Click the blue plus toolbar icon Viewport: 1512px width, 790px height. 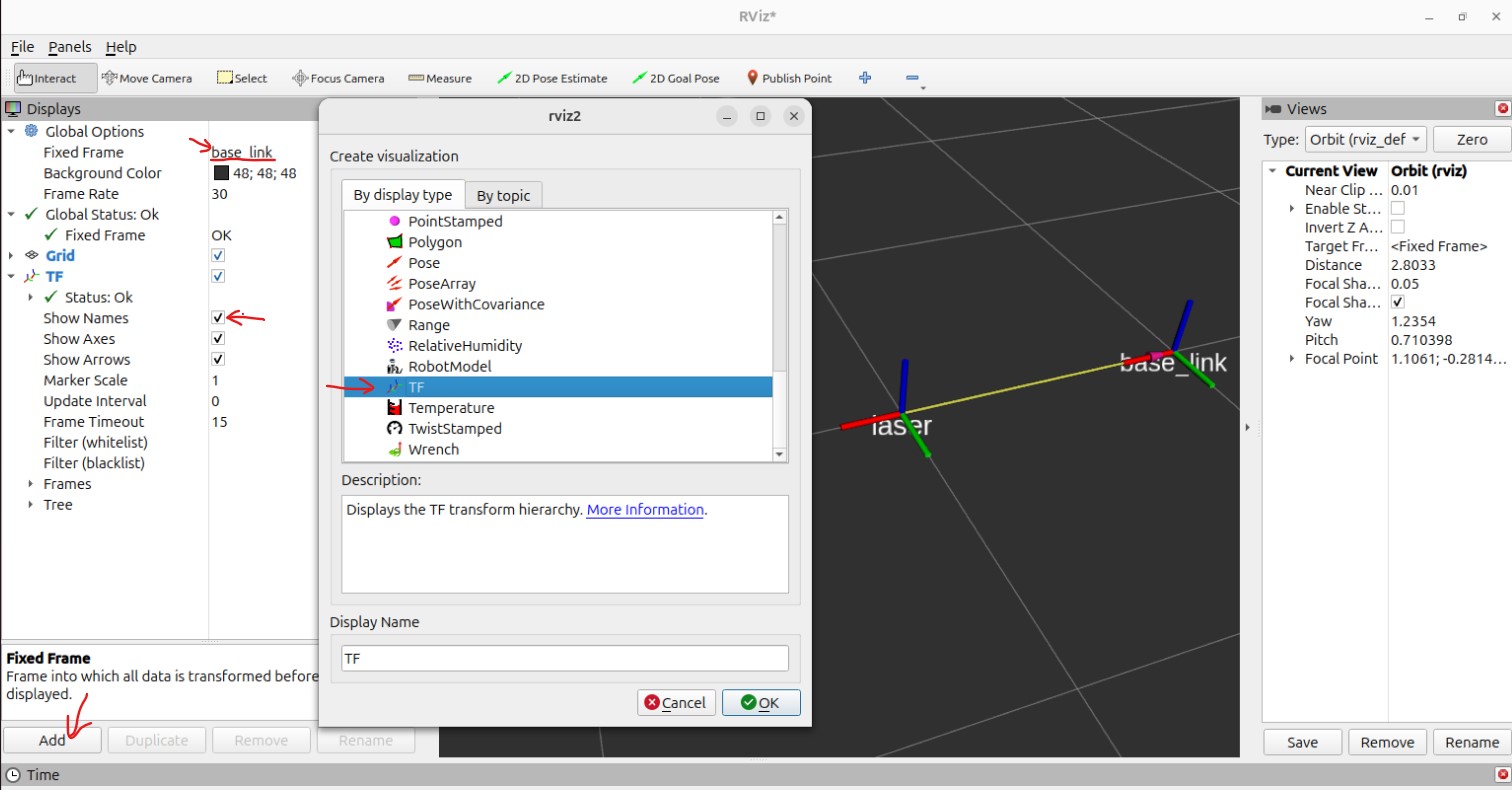tap(865, 78)
